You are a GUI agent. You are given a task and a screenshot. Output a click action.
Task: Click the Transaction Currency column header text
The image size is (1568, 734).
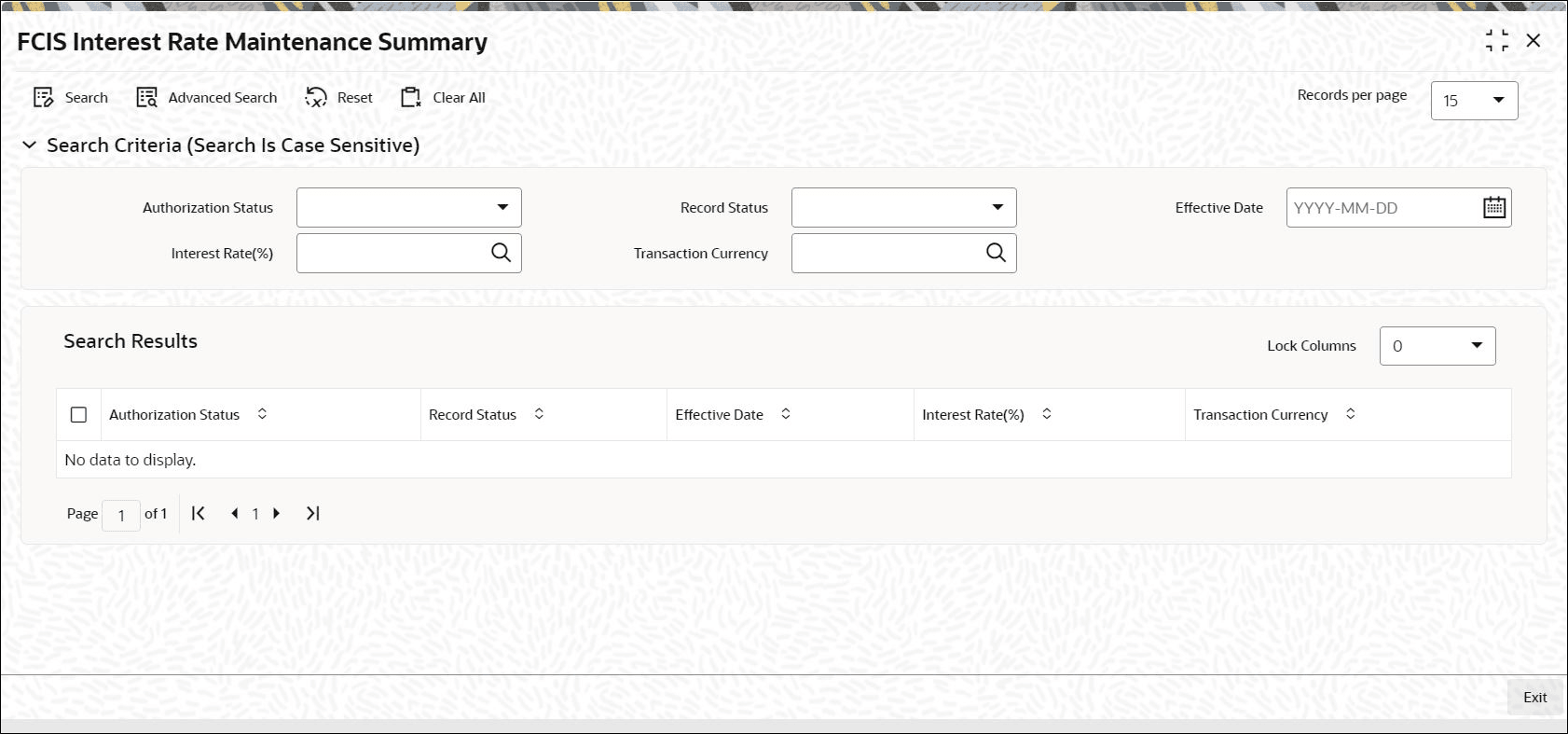point(1260,415)
